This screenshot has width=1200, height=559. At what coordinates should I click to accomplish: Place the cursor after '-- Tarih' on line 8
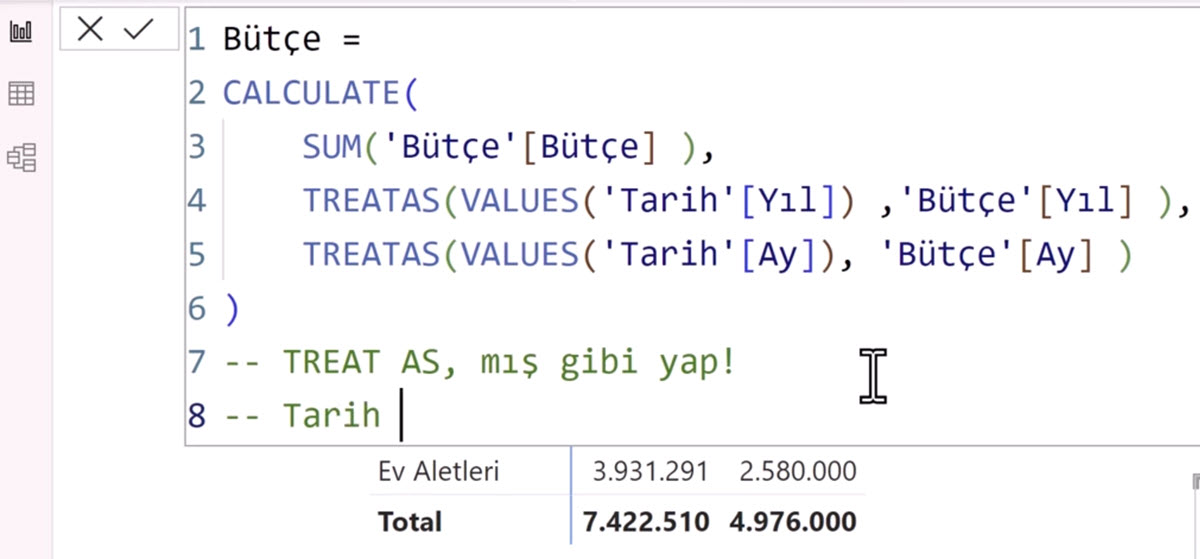coord(401,415)
